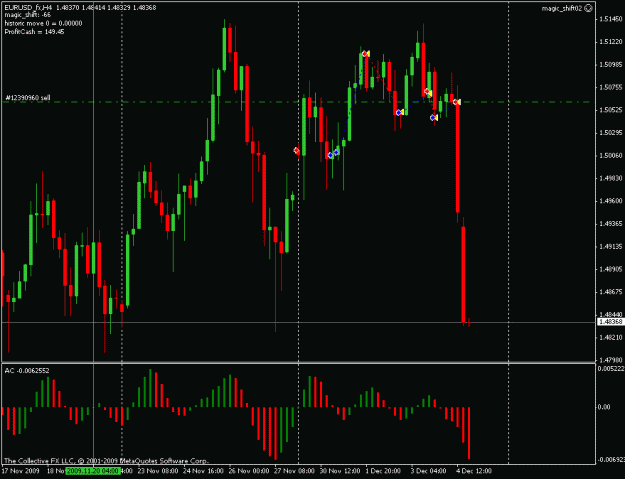The height and width of the screenshot is (479, 625).
Task: Click the 1.50295 price scale value
Action: coord(611,133)
